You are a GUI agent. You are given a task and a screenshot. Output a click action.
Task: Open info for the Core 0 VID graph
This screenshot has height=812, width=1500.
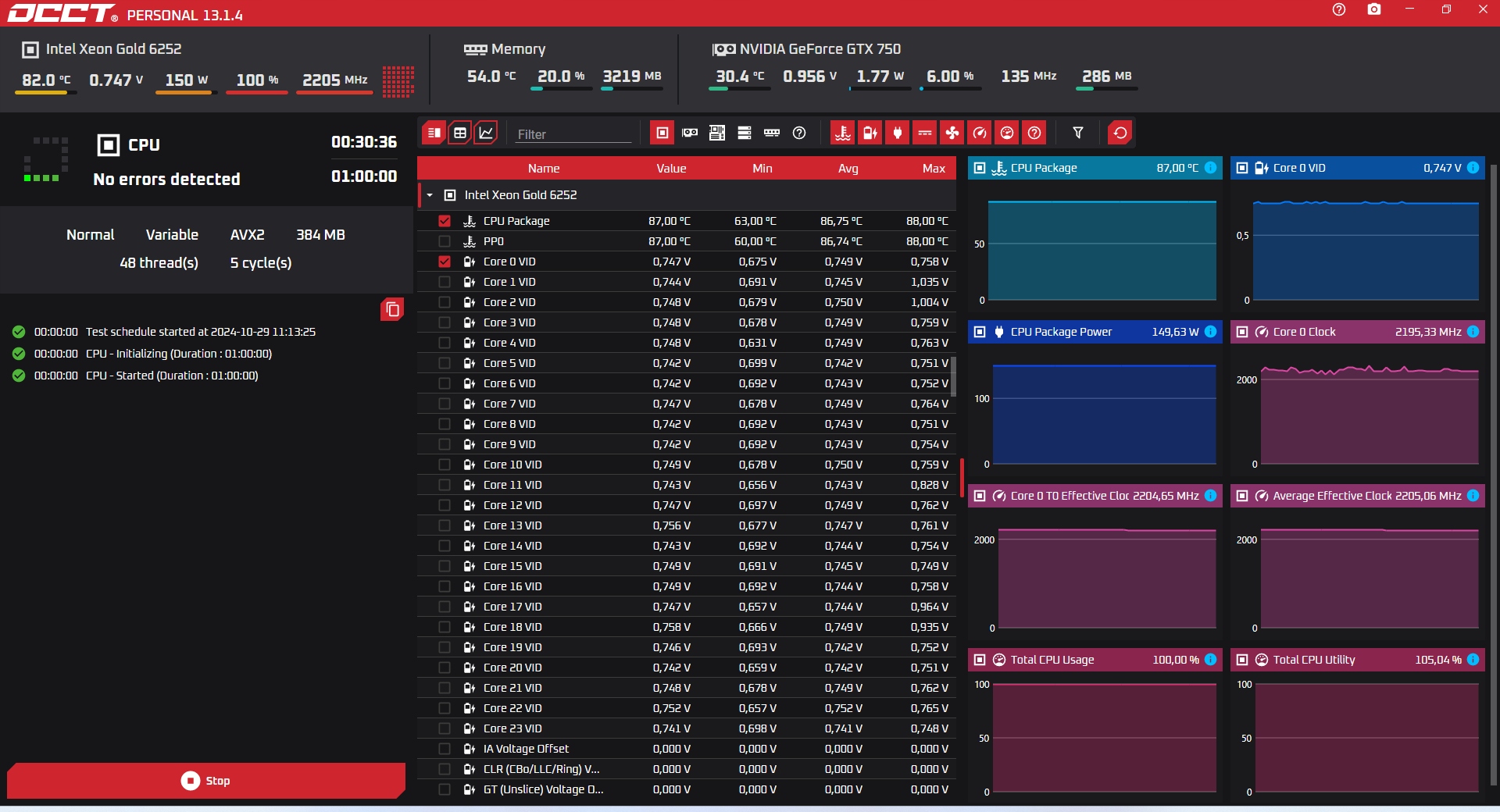pos(1473,168)
